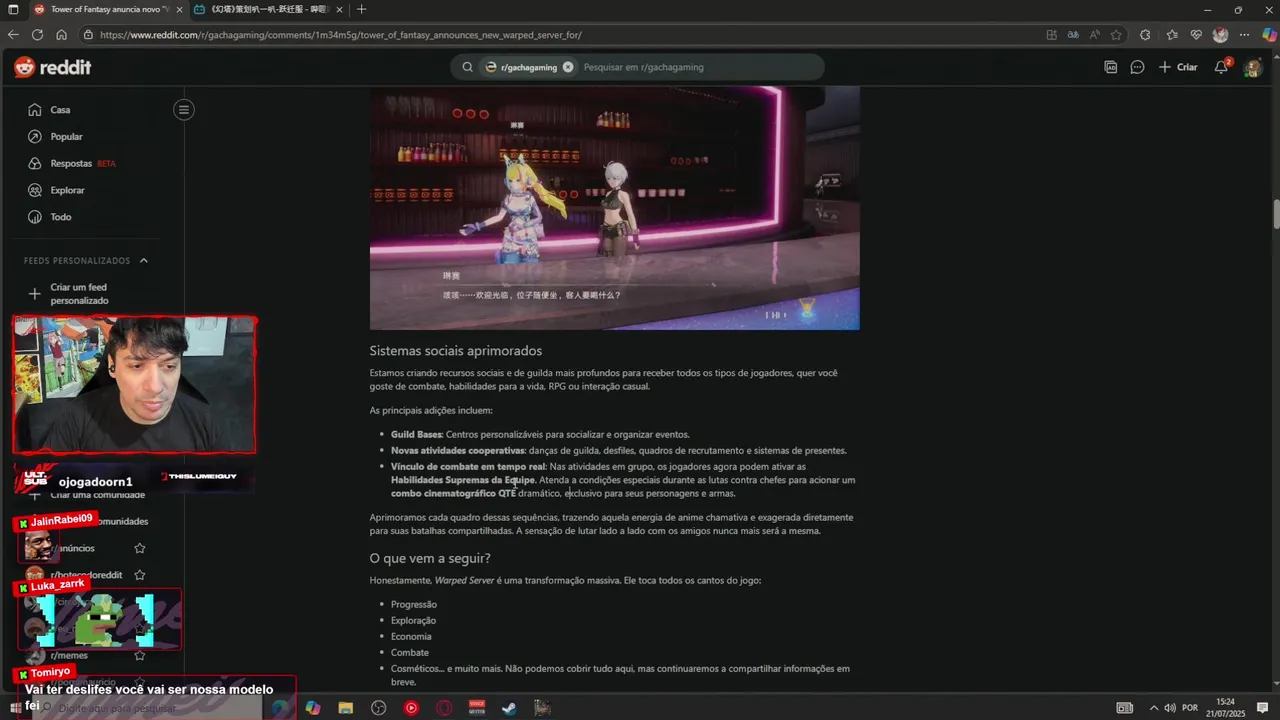Click the Guild Bases bullet text
This screenshot has height=720, width=1280.
(x=540, y=435)
